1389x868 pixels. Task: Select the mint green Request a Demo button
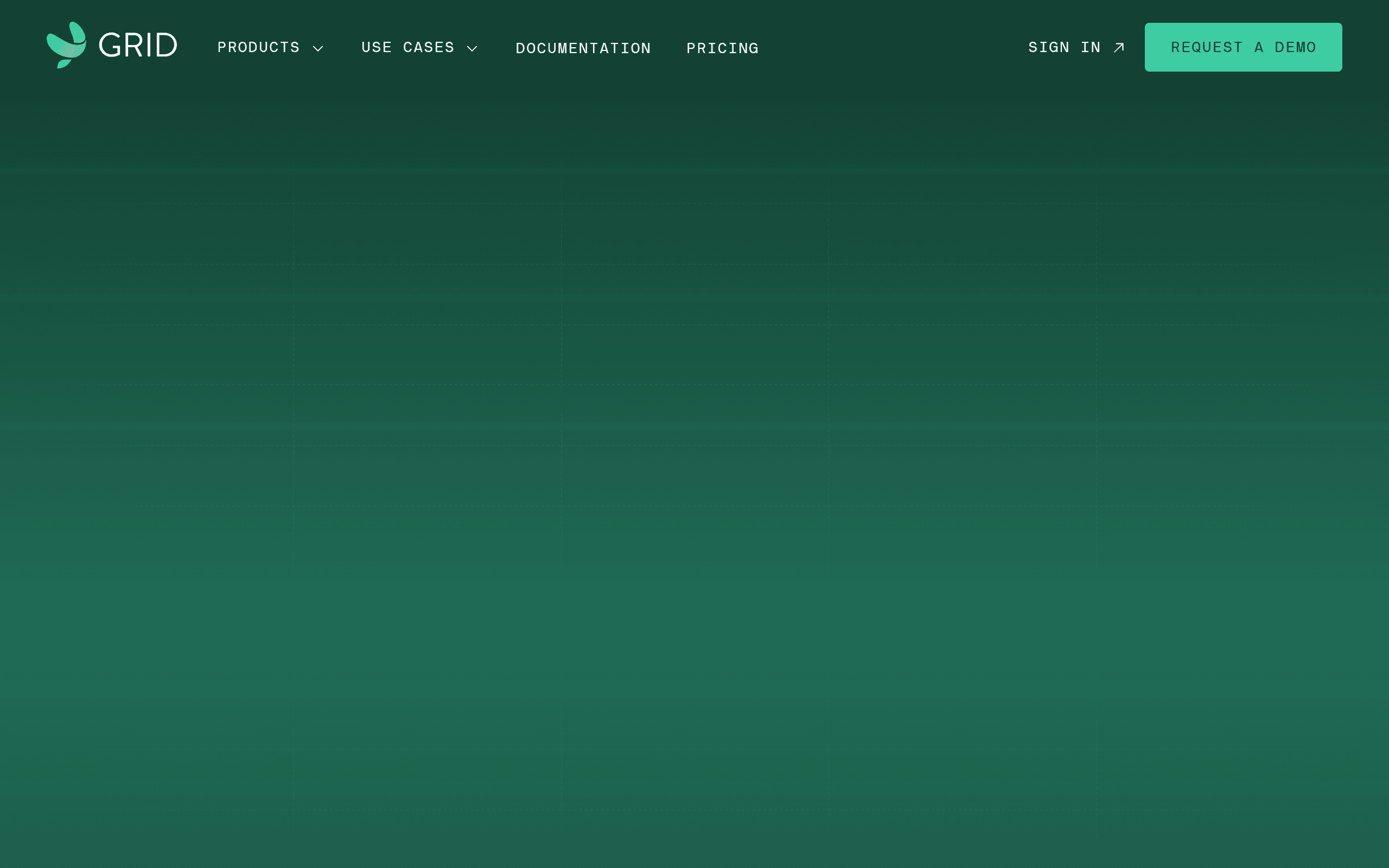pyautogui.click(x=1243, y=47)
